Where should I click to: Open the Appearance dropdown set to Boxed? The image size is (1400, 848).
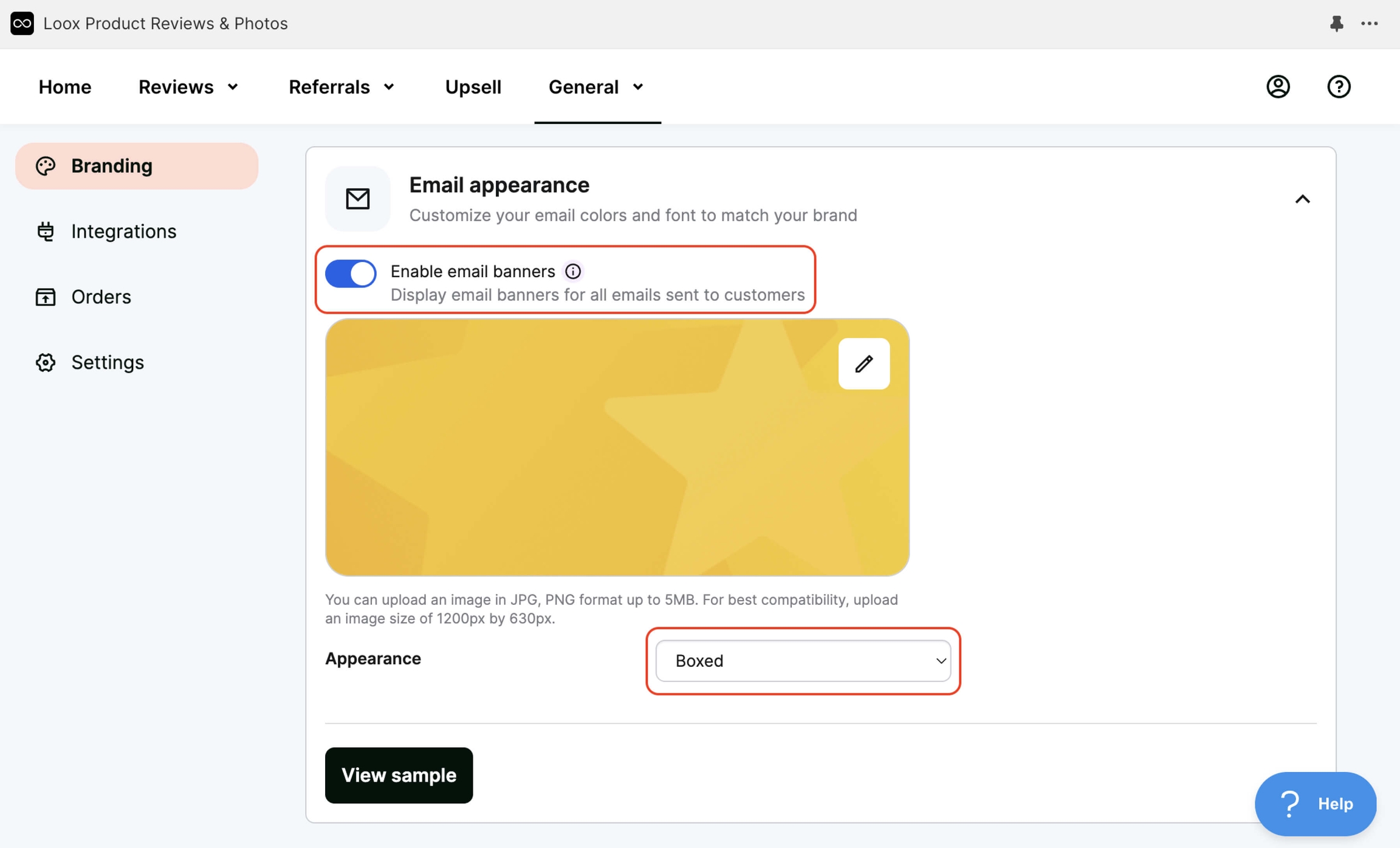click(x=802, y=661)
